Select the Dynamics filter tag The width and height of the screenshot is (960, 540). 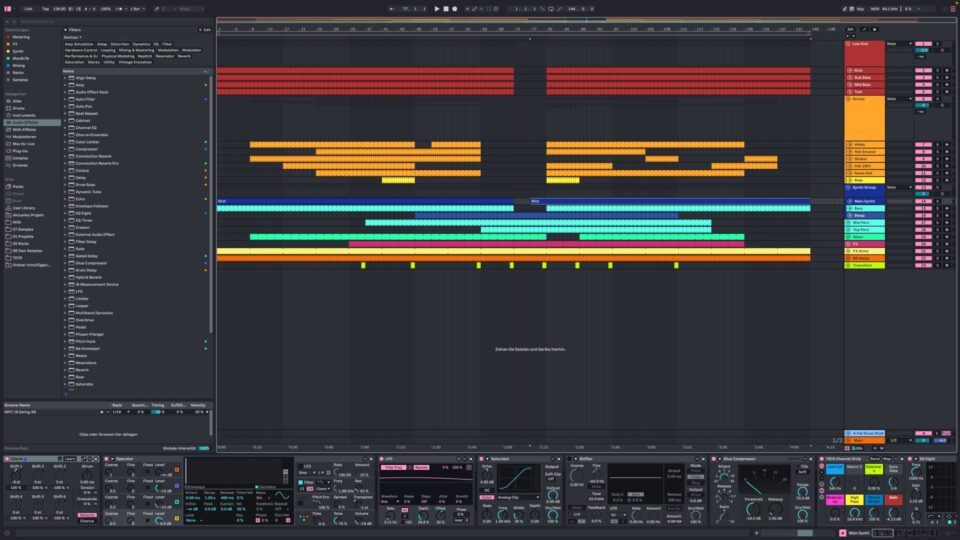(x=141, y=44)
